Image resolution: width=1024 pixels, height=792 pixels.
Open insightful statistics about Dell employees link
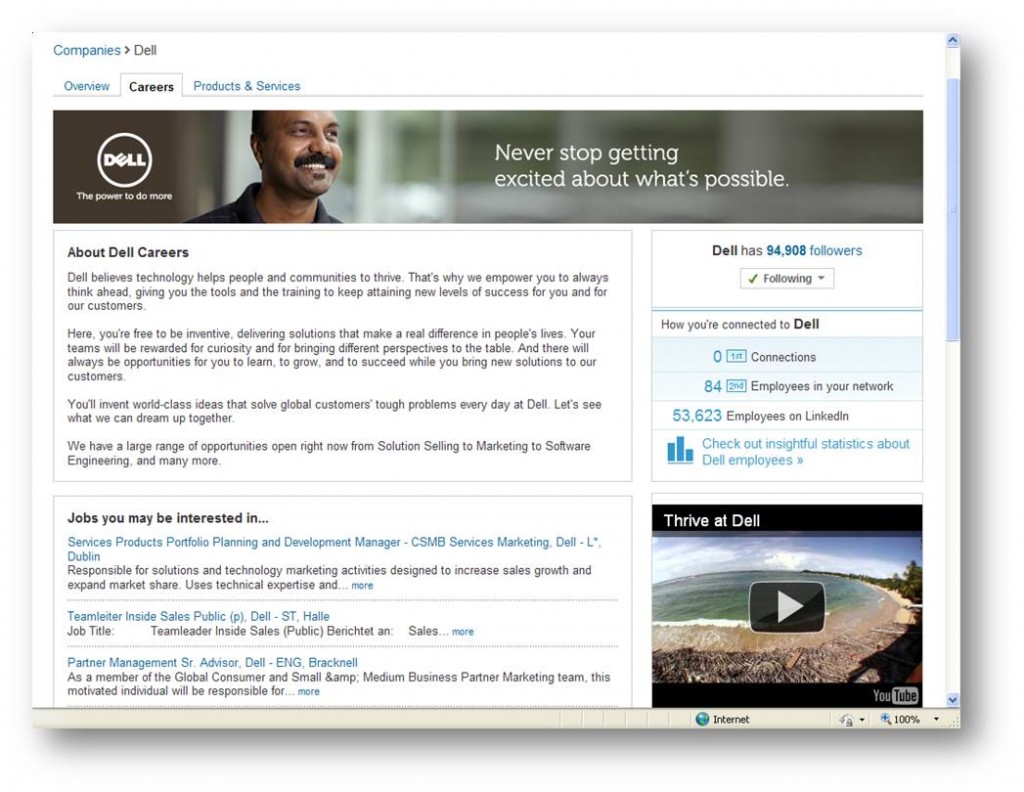(x=805, y=452)
